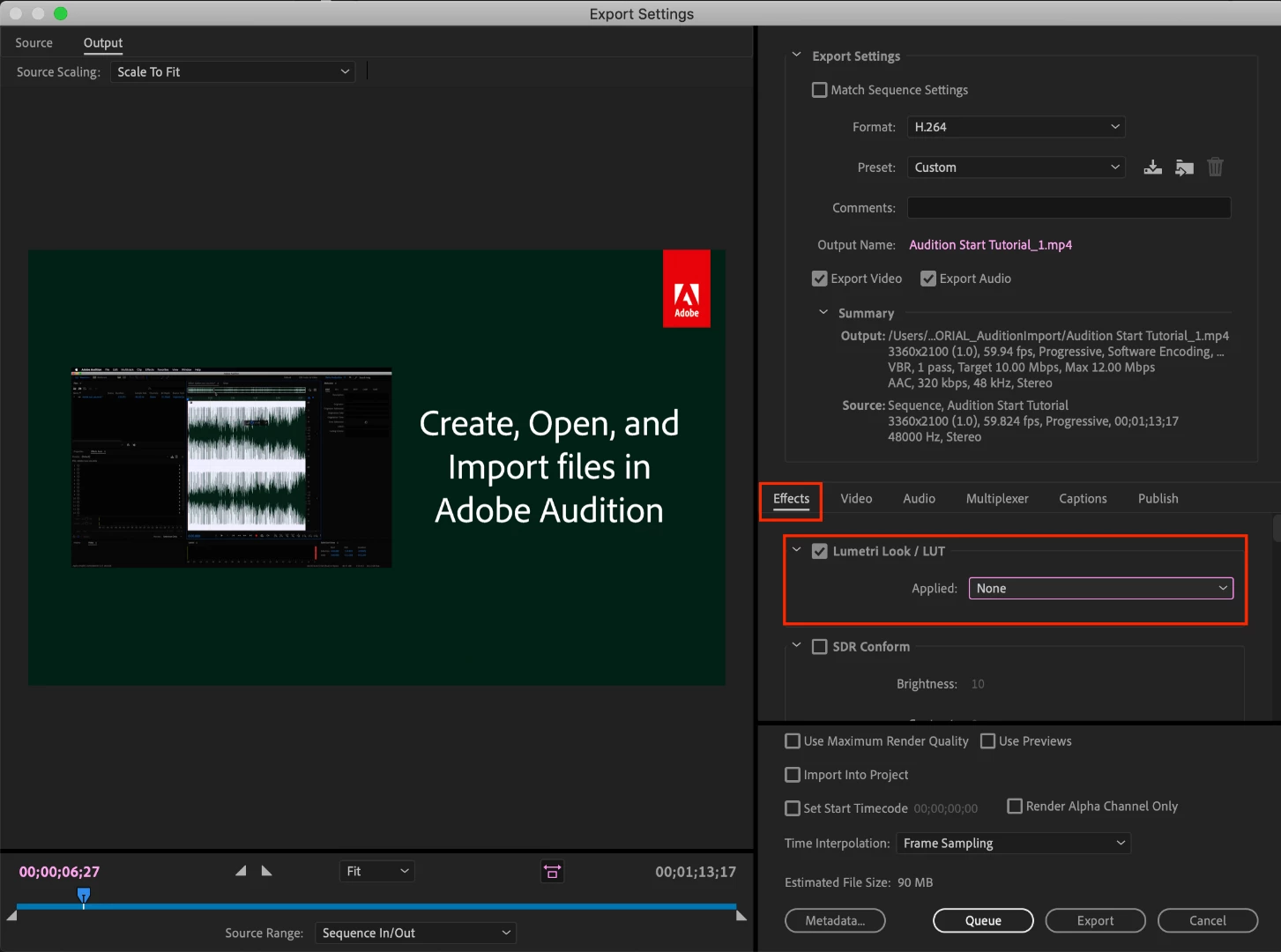Click Estimated File Size 90 MB text

tap(859, 882)
